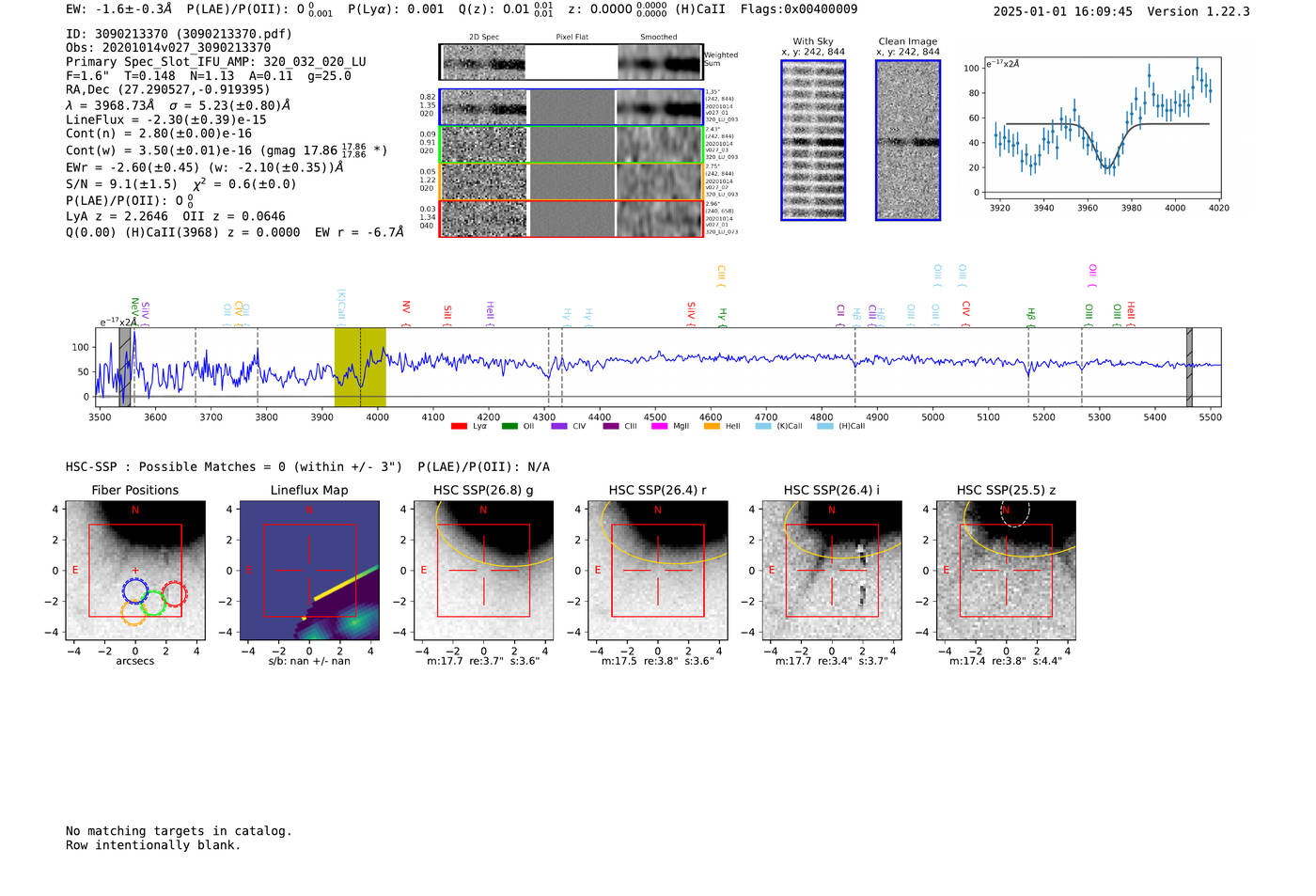Select the red-bordered fiber spectrum row
The height and width of the screenshot is (896, 1316).
point(571,218)
